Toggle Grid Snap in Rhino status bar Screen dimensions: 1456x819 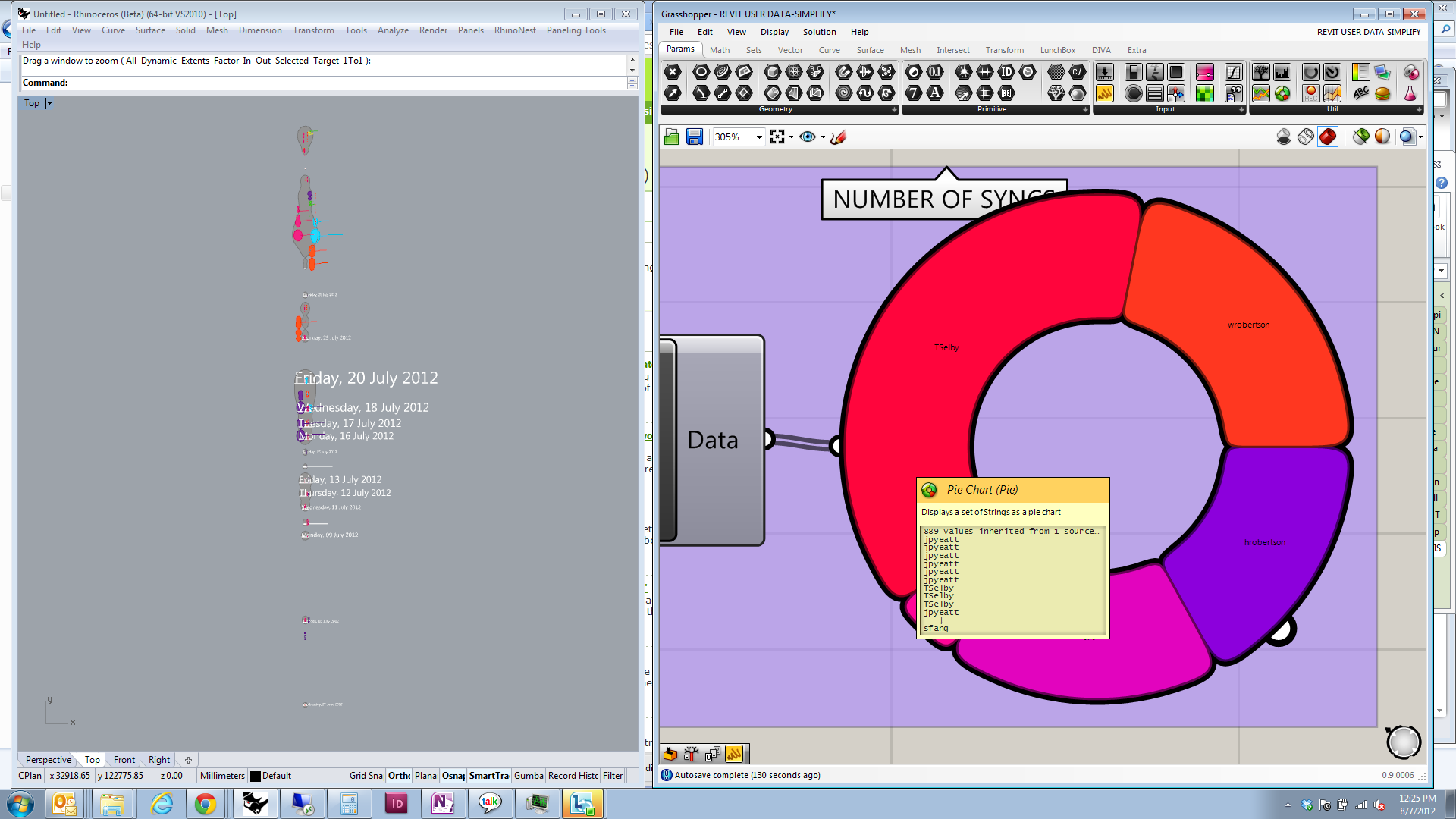[x=366, y=776]
